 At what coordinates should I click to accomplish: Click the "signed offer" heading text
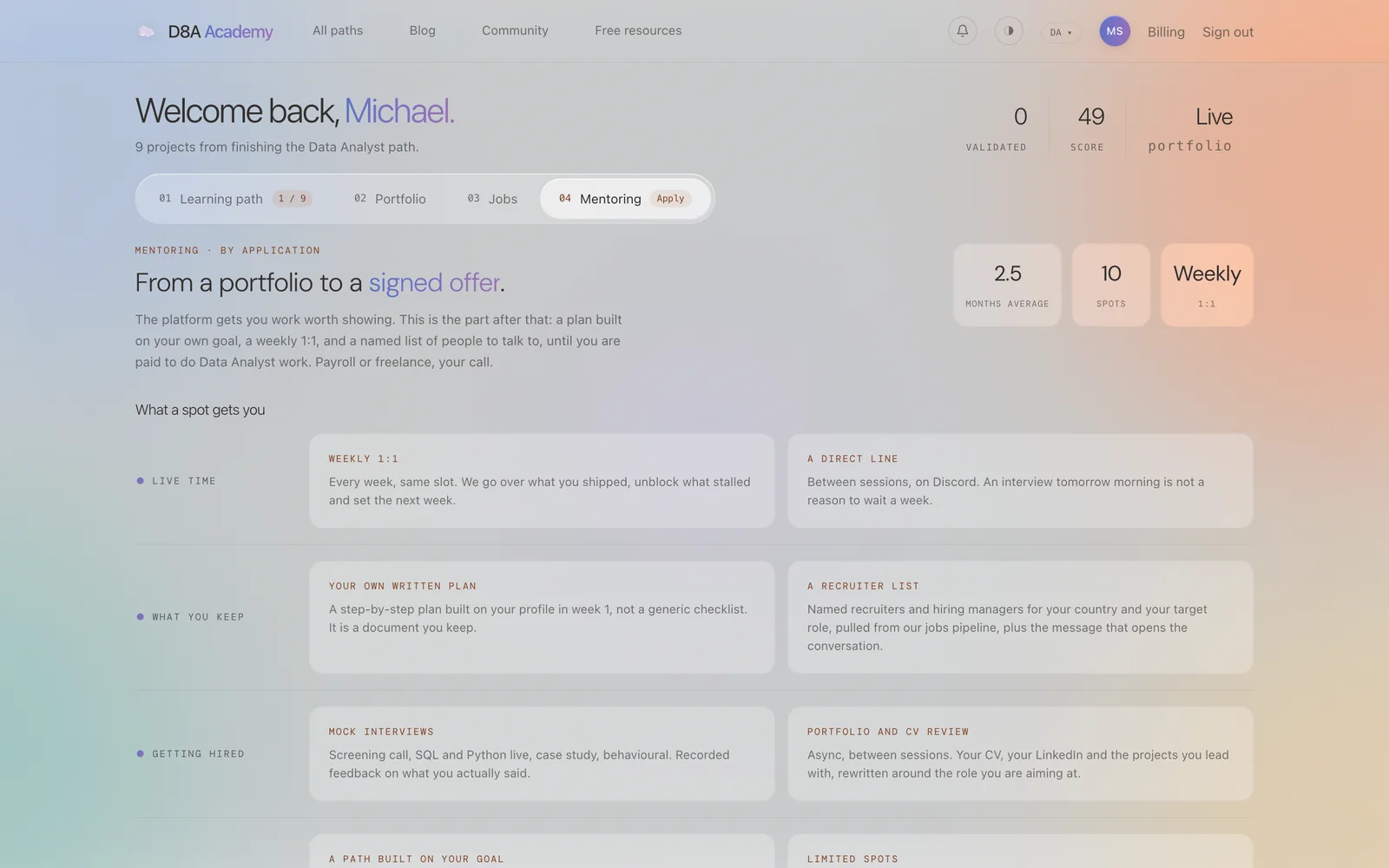[x=434, y=283]
